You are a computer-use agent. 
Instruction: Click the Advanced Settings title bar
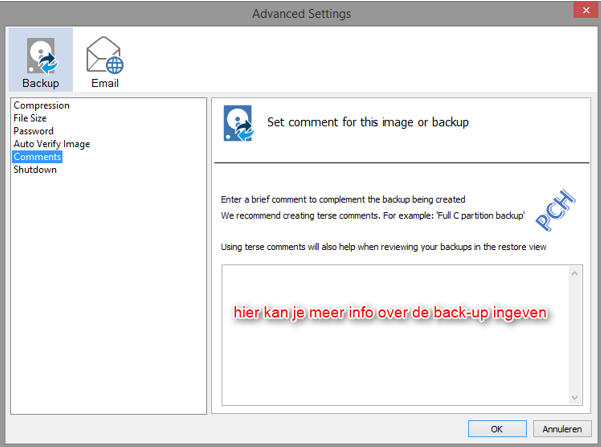point(300,13)
